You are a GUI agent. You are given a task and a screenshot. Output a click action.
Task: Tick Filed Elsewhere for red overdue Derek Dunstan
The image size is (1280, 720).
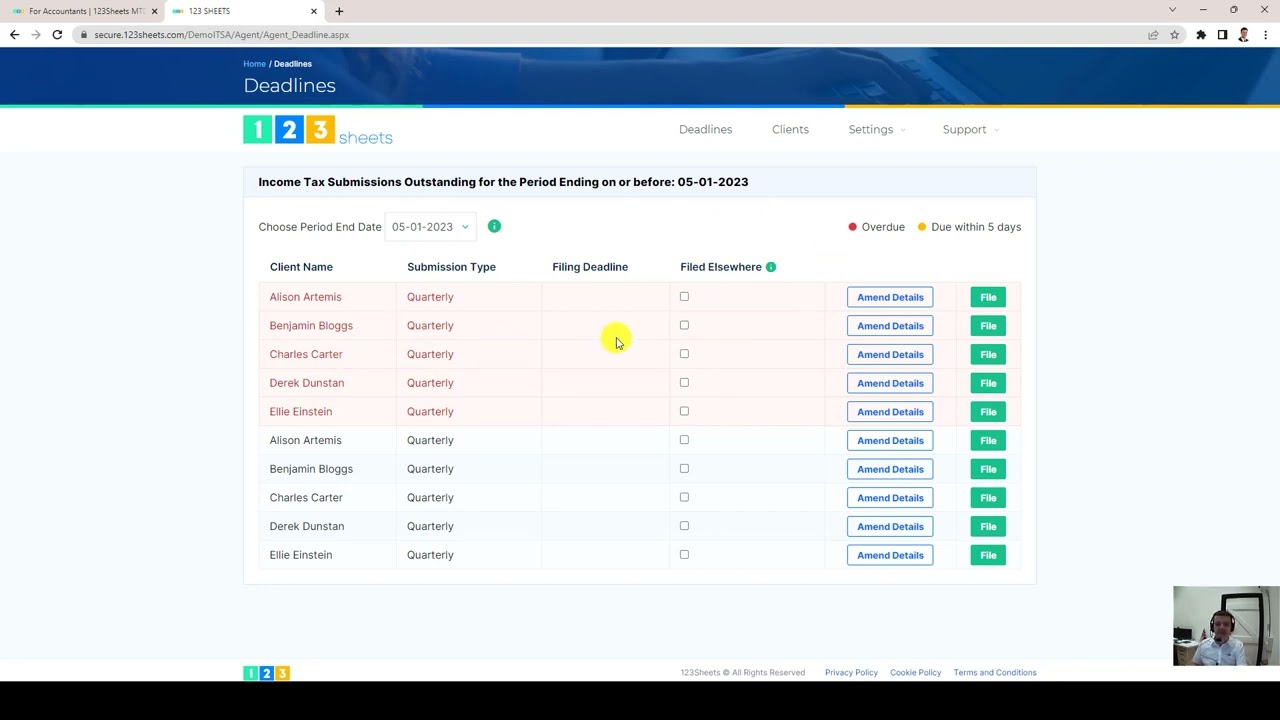[684, 382]
